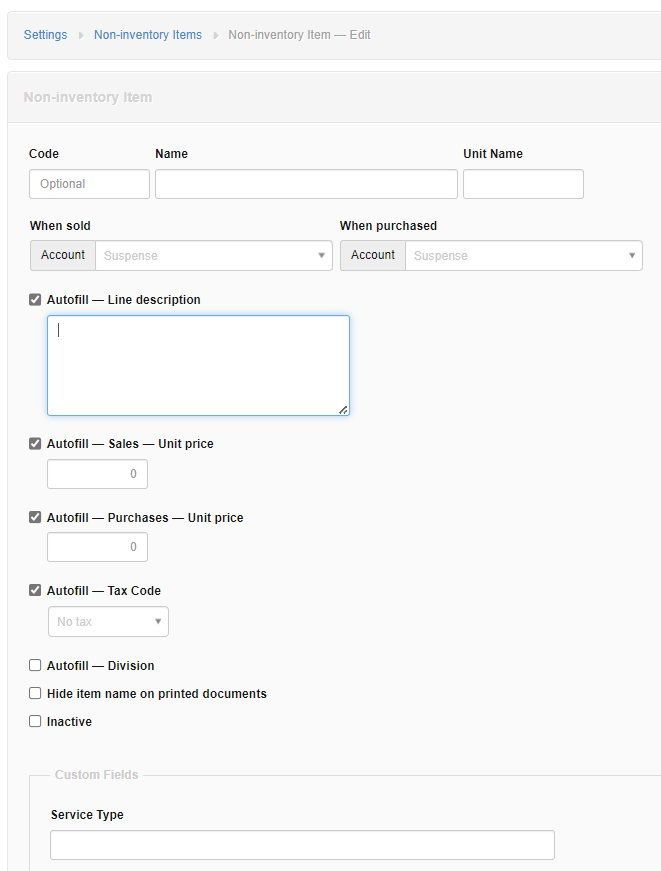Uncheck Autofill — Line description

(x=34, y=299)
